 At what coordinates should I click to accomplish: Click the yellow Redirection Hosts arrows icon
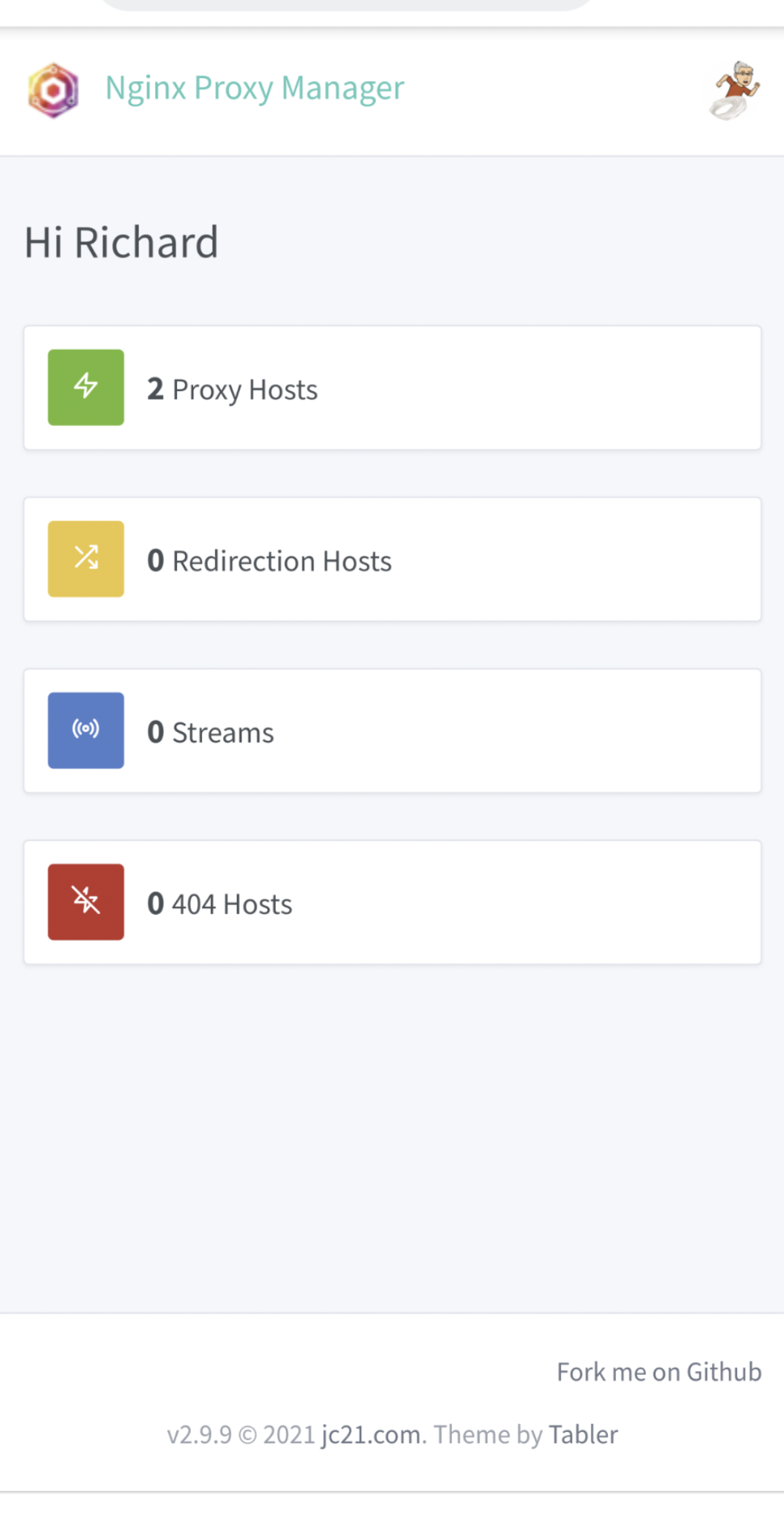click(x=85, y=559)
